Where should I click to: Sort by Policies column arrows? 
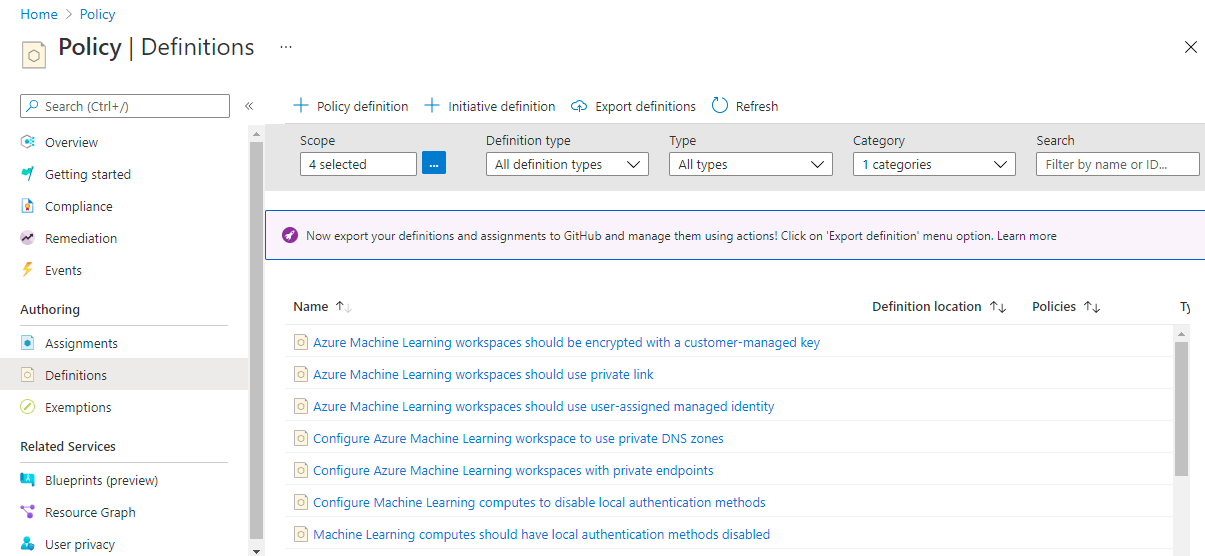(1092, 307)
